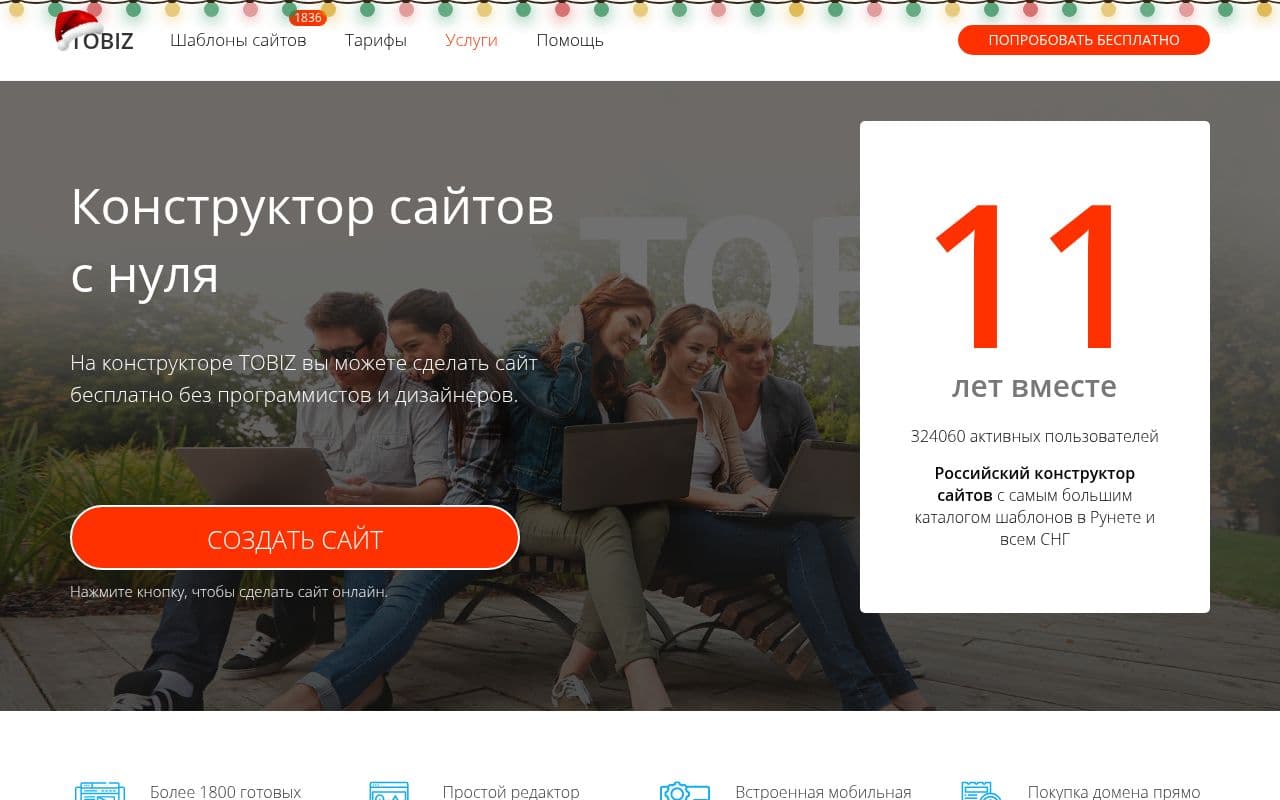The width and height of the screenshot is (1280, 800).
Task: Click the 1836 templates count badge
Action: click(307, 18)
